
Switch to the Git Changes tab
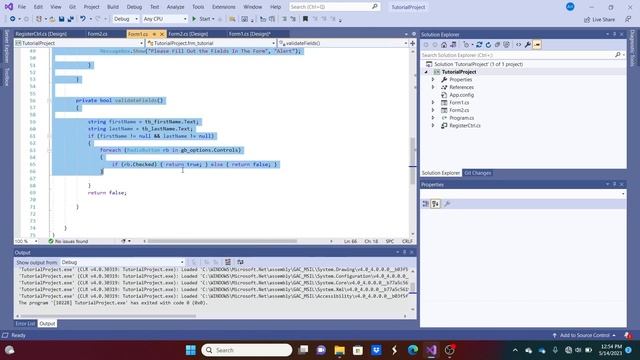pos(478,173)
